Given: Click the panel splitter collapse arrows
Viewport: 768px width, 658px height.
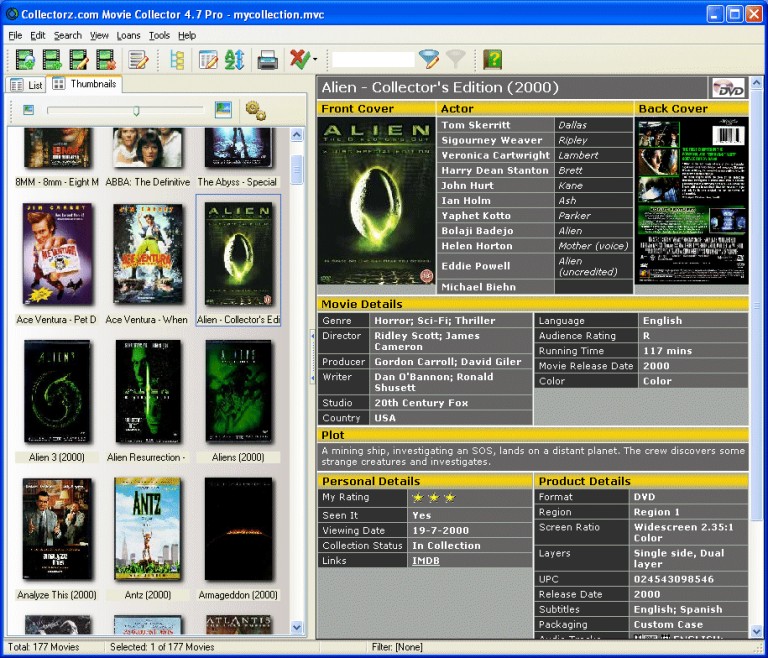Looking at the screenshot, I should click(x=312, y=358).
